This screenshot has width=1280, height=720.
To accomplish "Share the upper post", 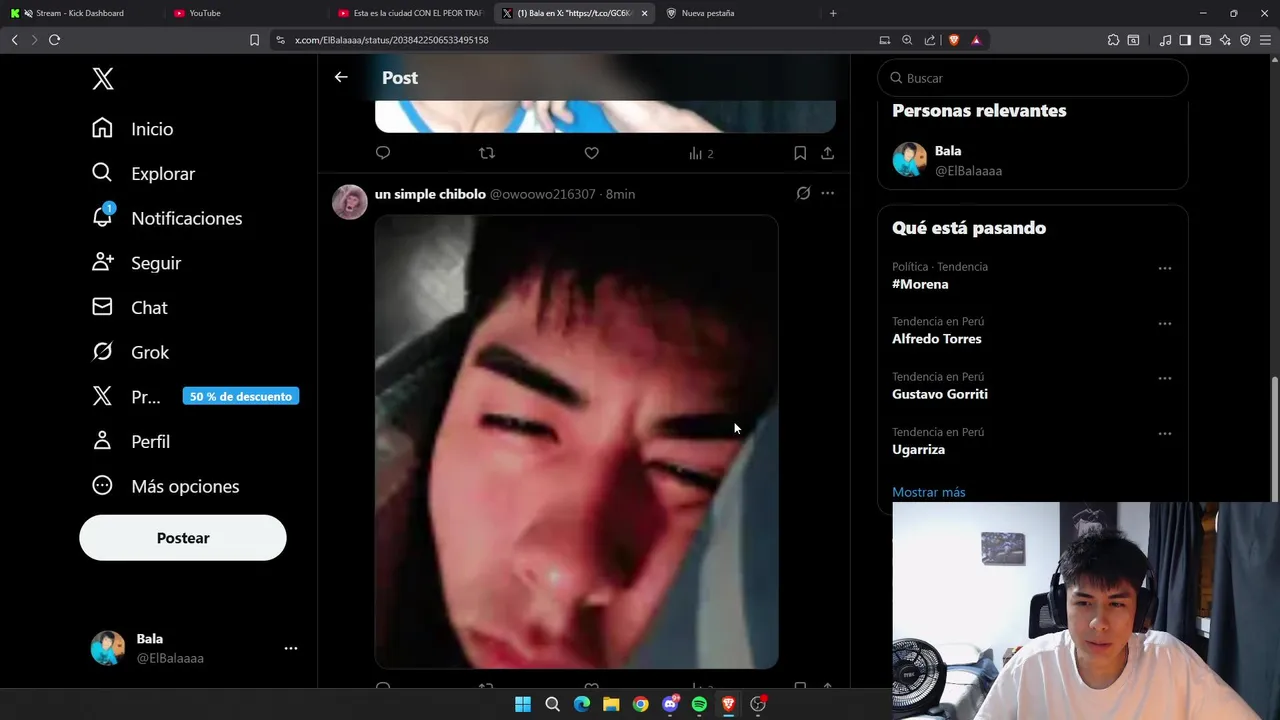I will [x=827, y=153].
